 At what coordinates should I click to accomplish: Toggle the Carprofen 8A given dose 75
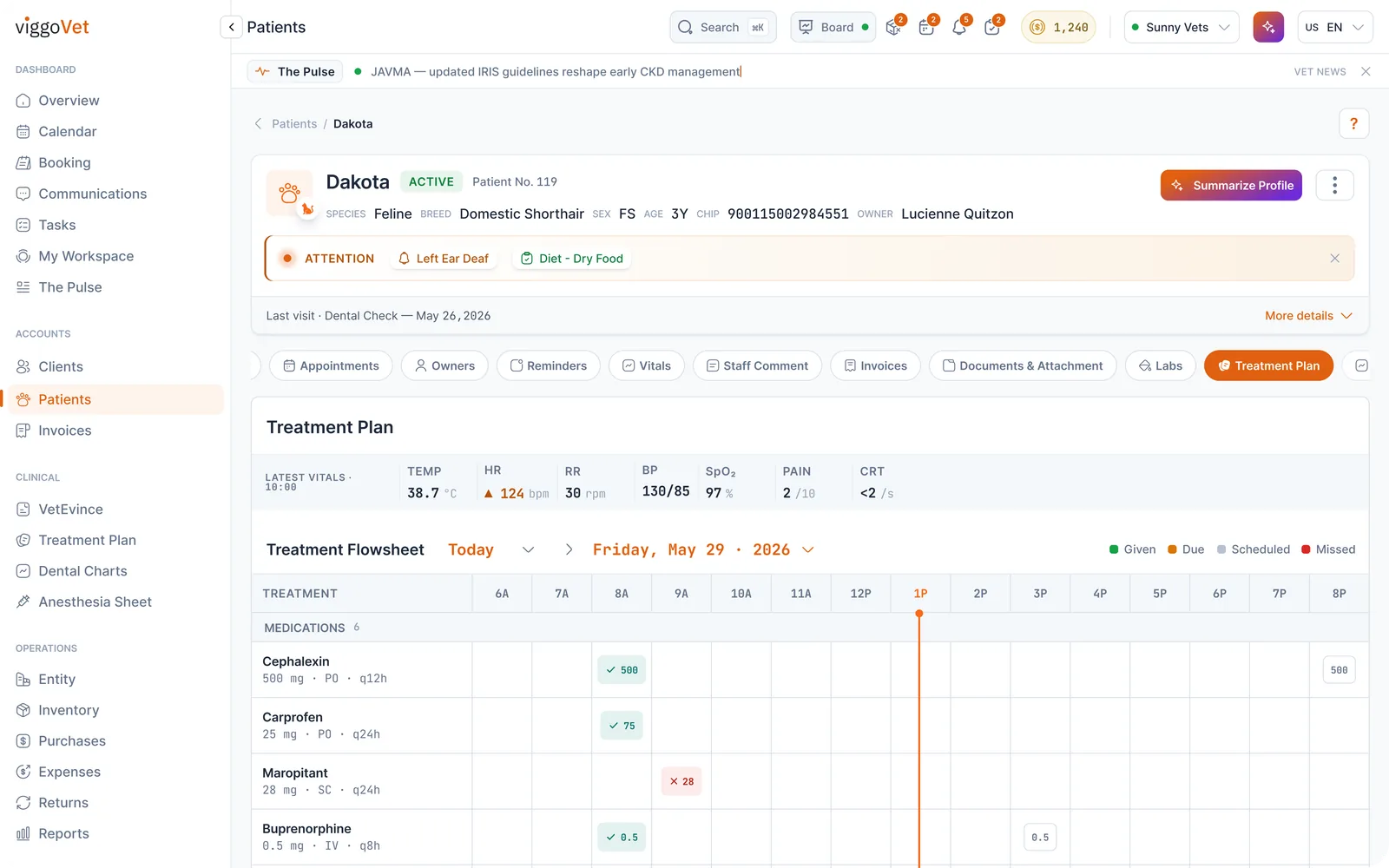click(622, 726)
